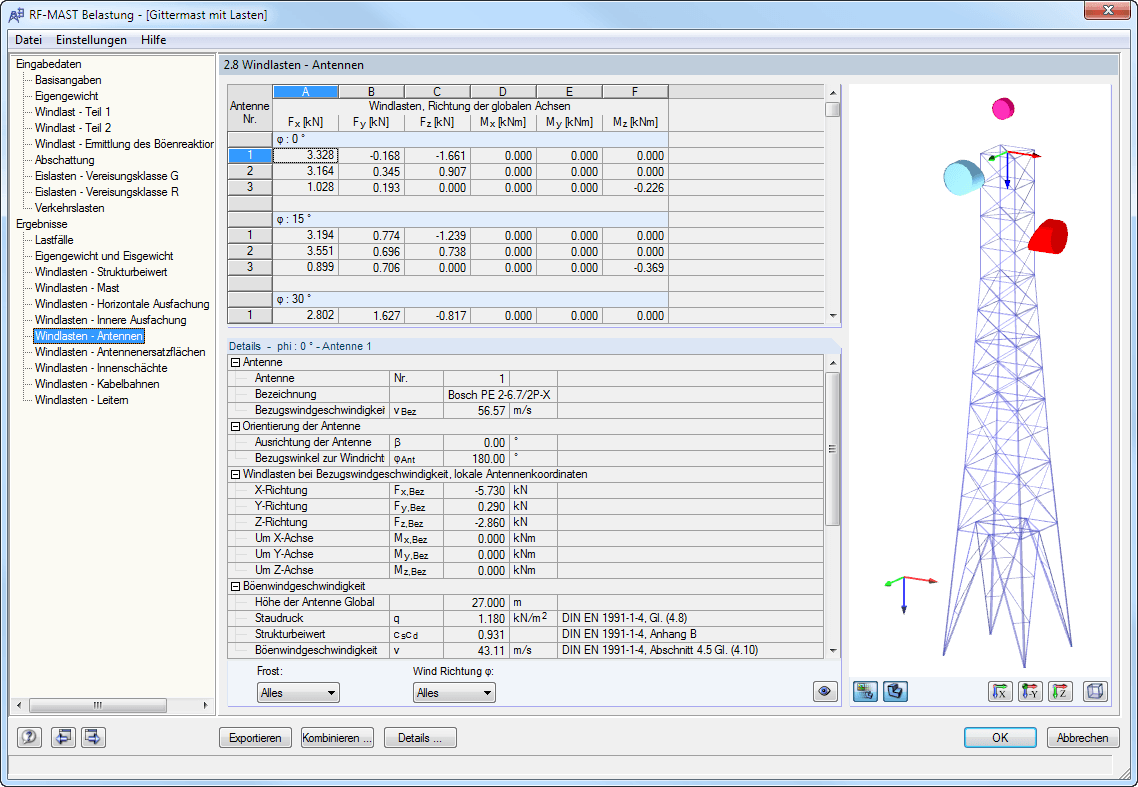Open Windlast - Teil 2
Image resolution: width=1138 pixels, height=787 pixels.
tap(73, 128)
